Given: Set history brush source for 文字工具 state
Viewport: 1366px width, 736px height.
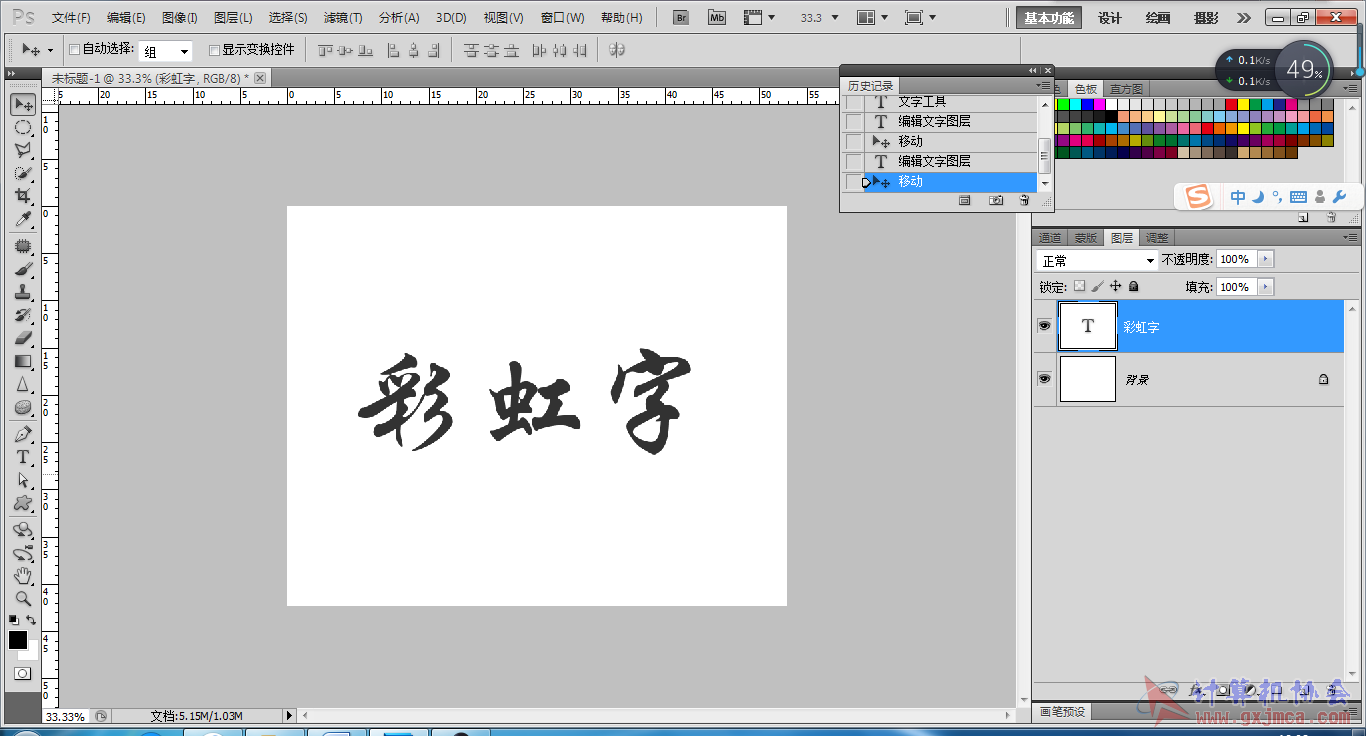Looking at the screenshot, I should 853,103.
